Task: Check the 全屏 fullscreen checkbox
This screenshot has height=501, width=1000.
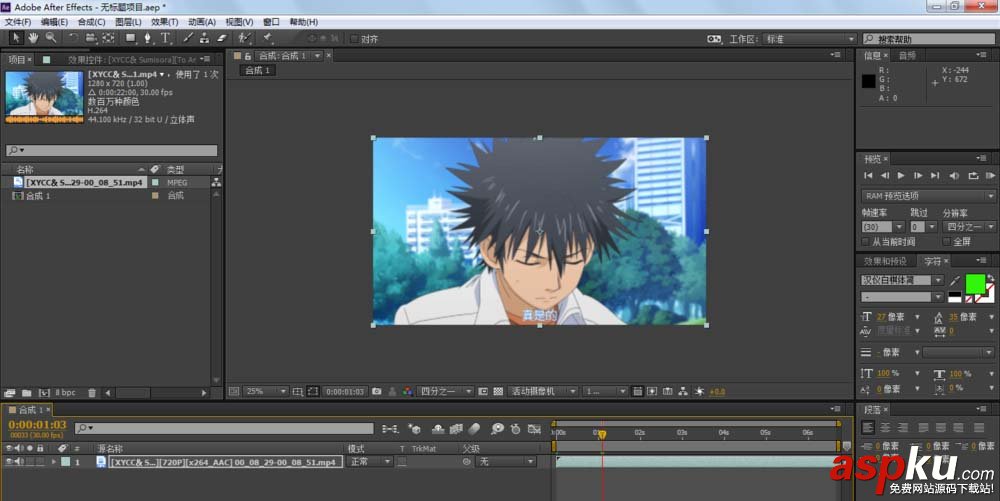Action: (946, 242)
